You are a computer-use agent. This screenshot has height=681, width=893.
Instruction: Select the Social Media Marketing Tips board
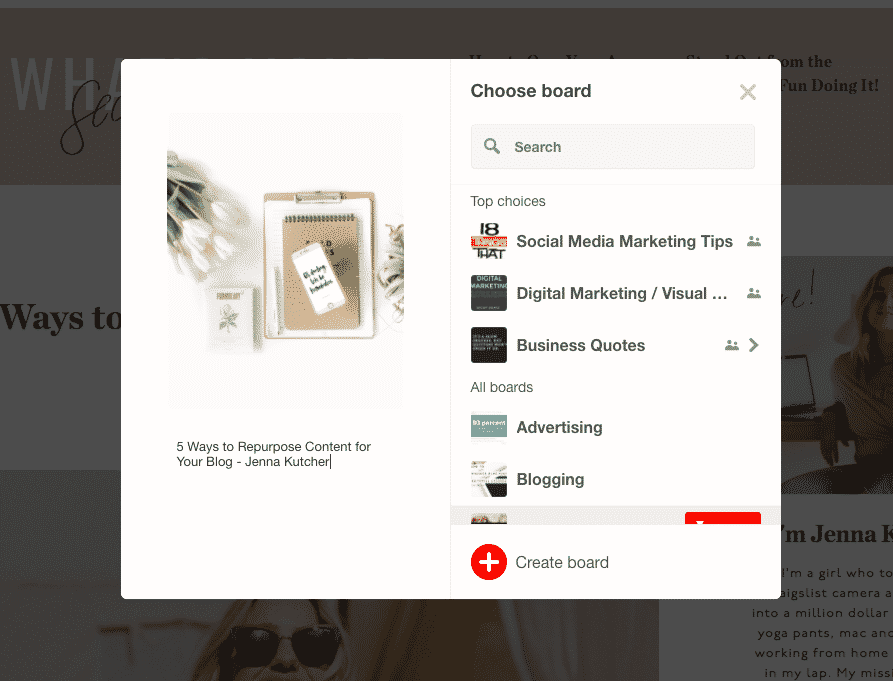point(616,241)
